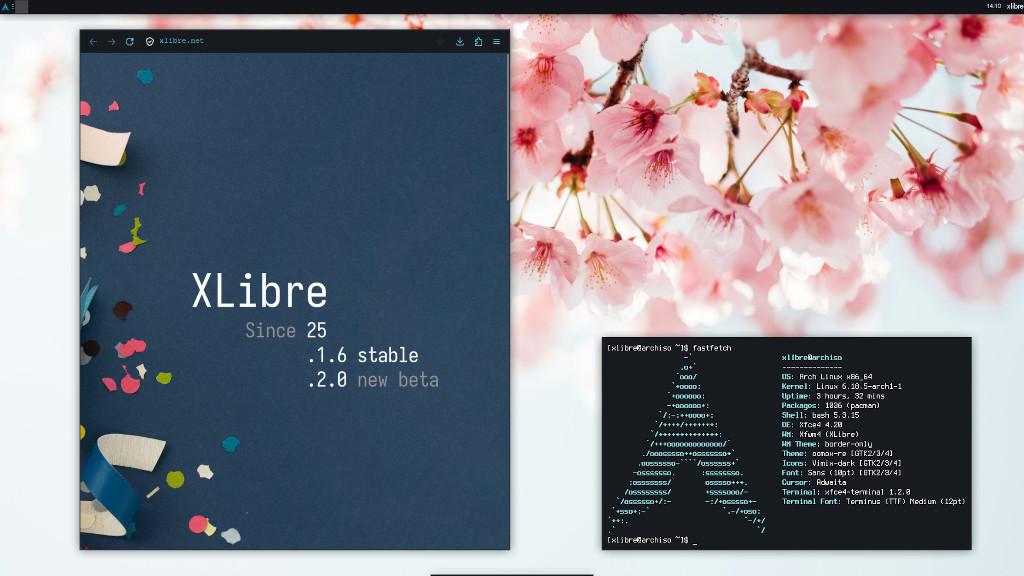Image resolution: width=1024 pixels, height=576 pixels.
Task: Click the 'Shell: bash 5.3.15' line
Action: click(820, 415)
